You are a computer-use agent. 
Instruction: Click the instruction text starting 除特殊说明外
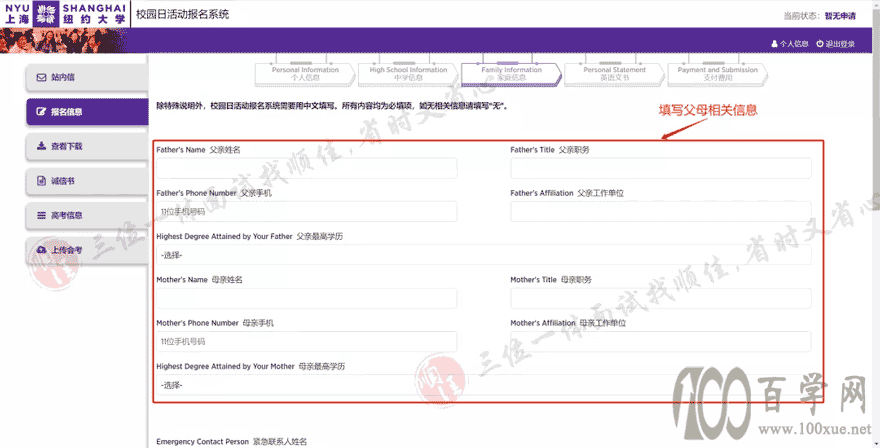pos(332,106)
